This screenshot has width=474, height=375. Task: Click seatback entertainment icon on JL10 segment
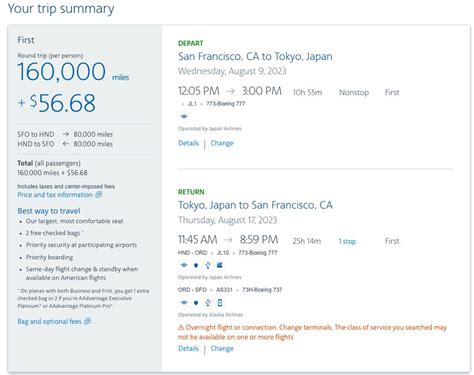click(x=219, y=265)
